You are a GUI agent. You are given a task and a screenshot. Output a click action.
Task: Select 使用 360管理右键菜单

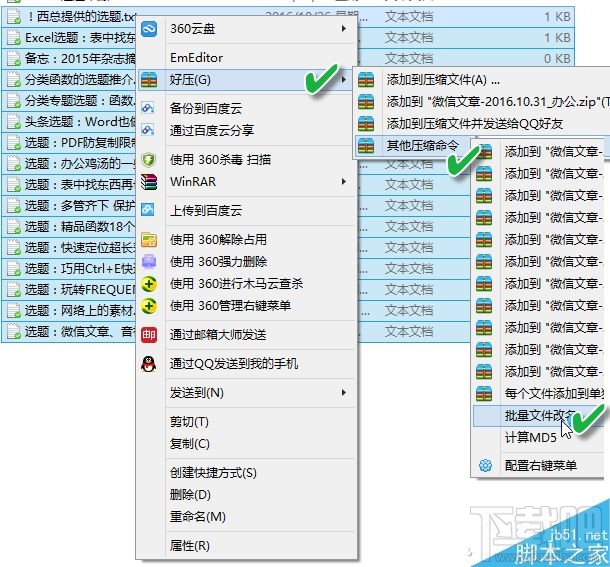(x=230, y=305)
